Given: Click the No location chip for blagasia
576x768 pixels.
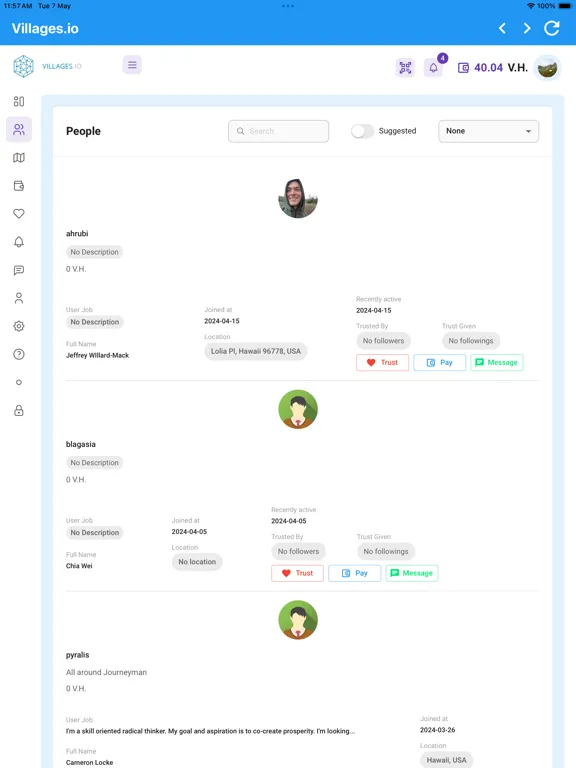Looking at the screenshot, I should (x=197, y=562).
